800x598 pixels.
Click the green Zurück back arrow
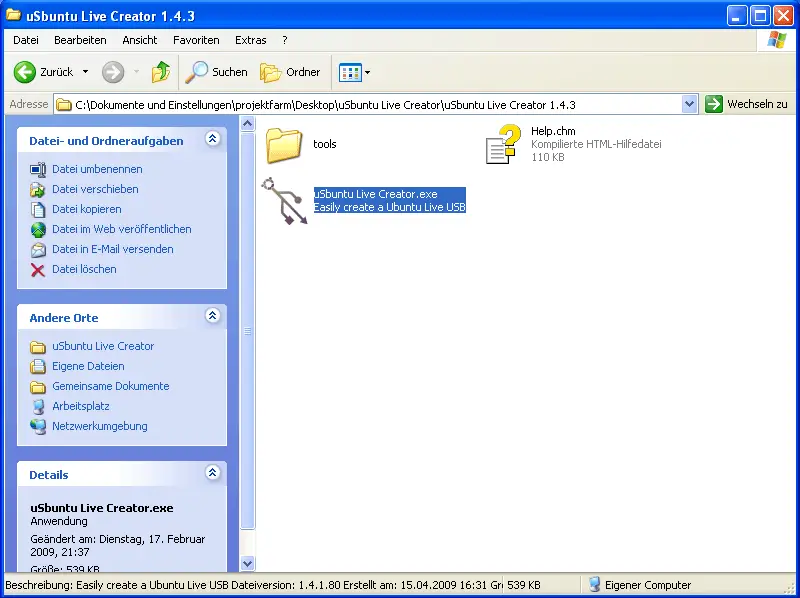pos(26,72)
